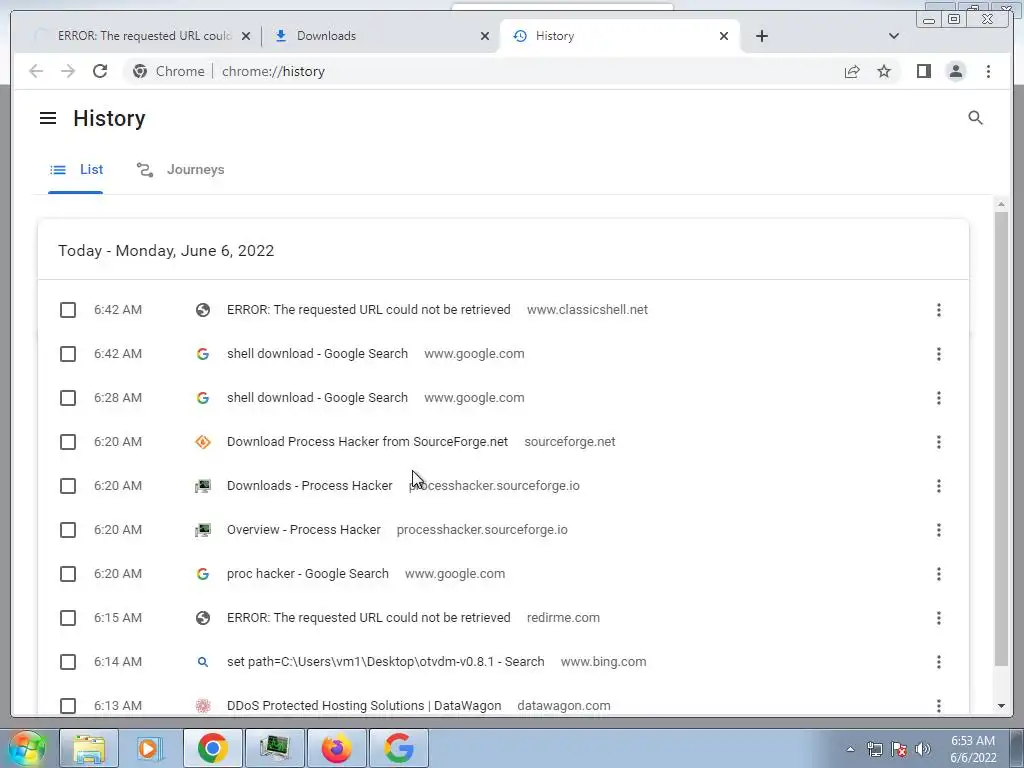Open Overview - Process Hacker history link

304,530
